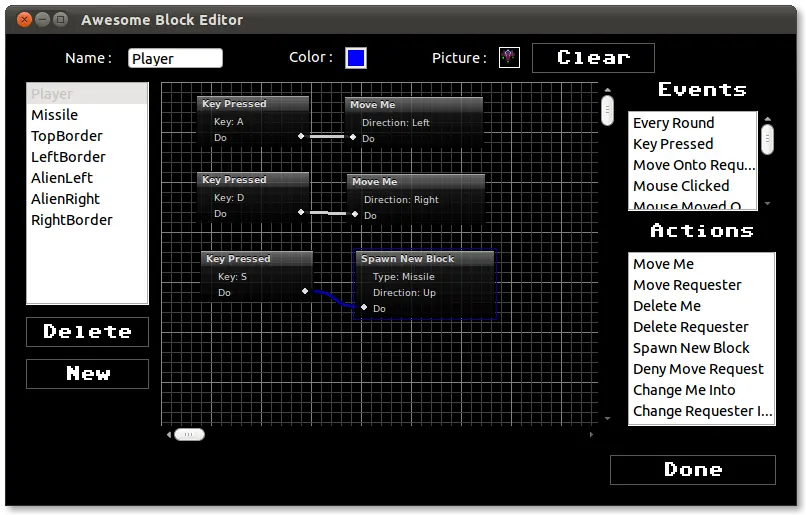Click the Picture thumbnail icon
806x515 pixels.
point(509,58)
